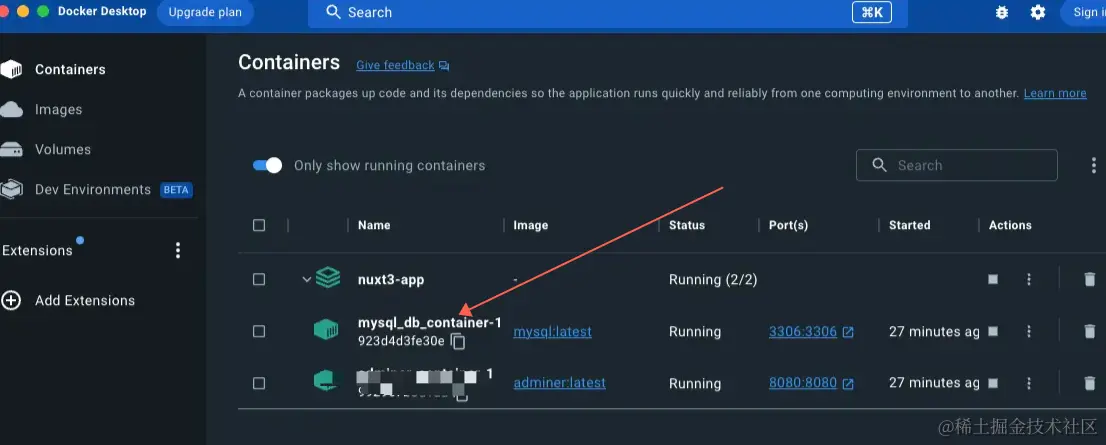This screenshot has width=1106, height=445.
Task: Open the mysql:latest image link
Action: pyautogui.click(x=552, y=331)
